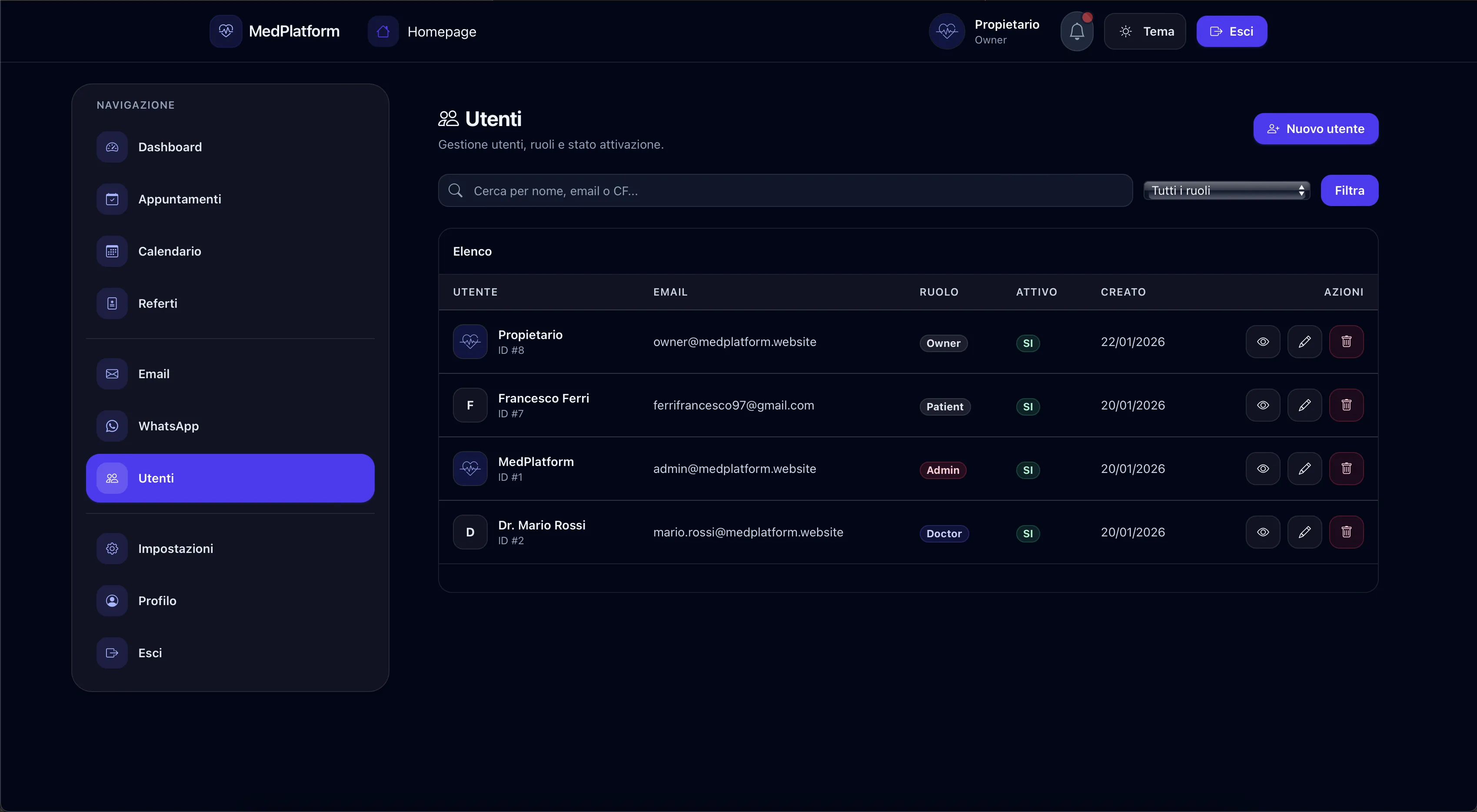The height and width of the screenshot is (812, 1477).
Task: Click the Referti document icon
Action: point(112,303)
